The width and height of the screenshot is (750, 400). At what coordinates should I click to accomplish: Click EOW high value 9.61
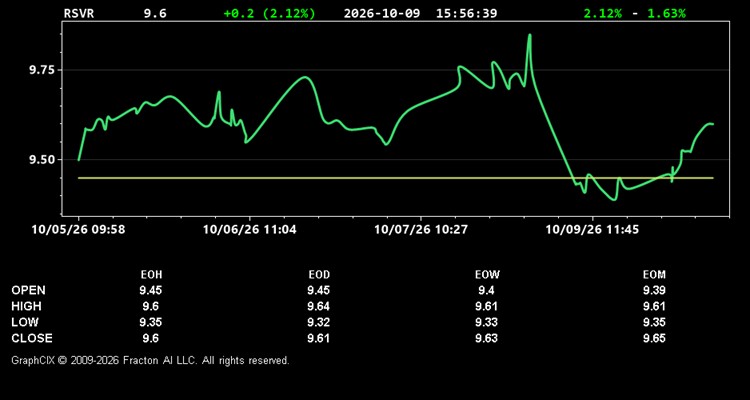(x=487, y=306)
